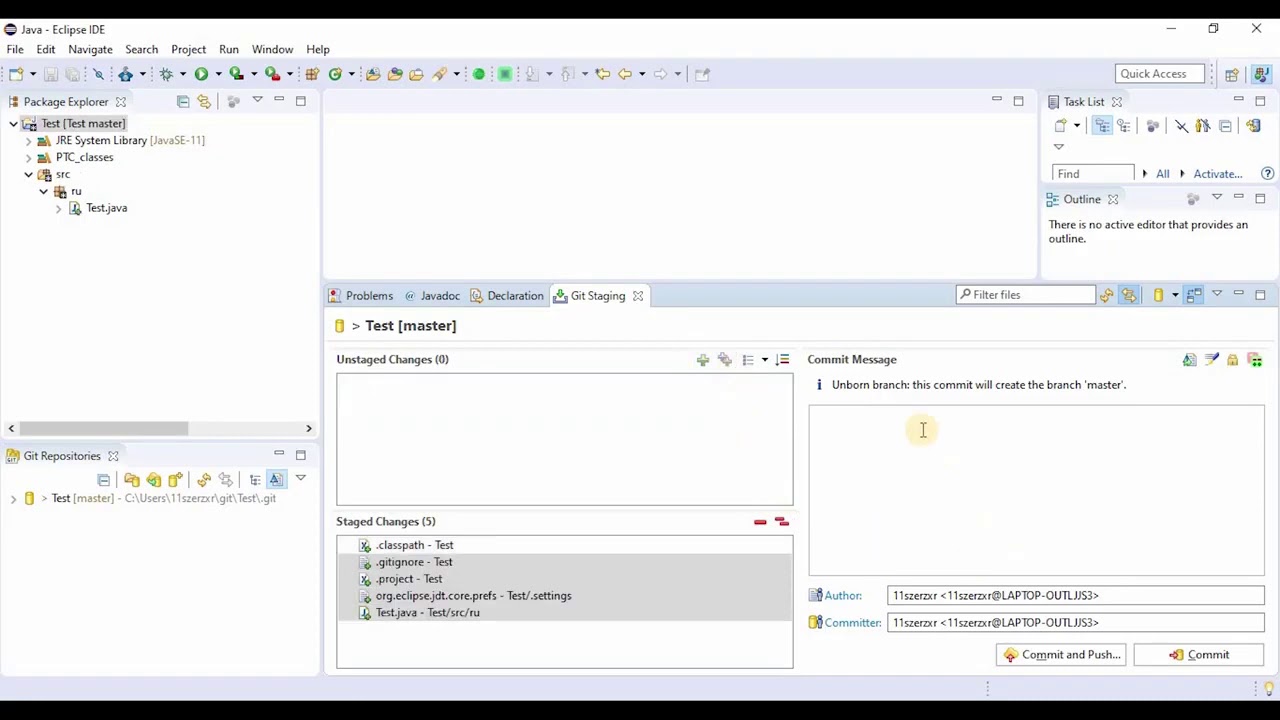The height and width of the screenshot is (720, 1280).
Task: Click the Back navigation arrow in the toolbar
Action: [624, 74]
